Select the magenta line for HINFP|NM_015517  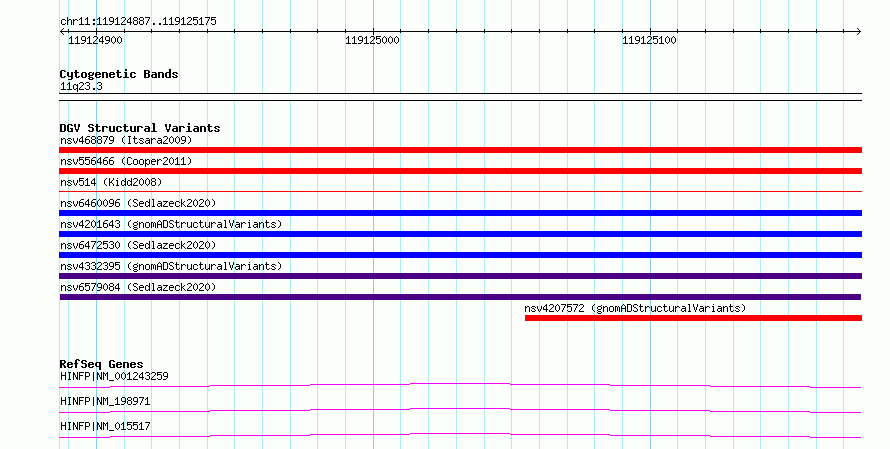460,435
